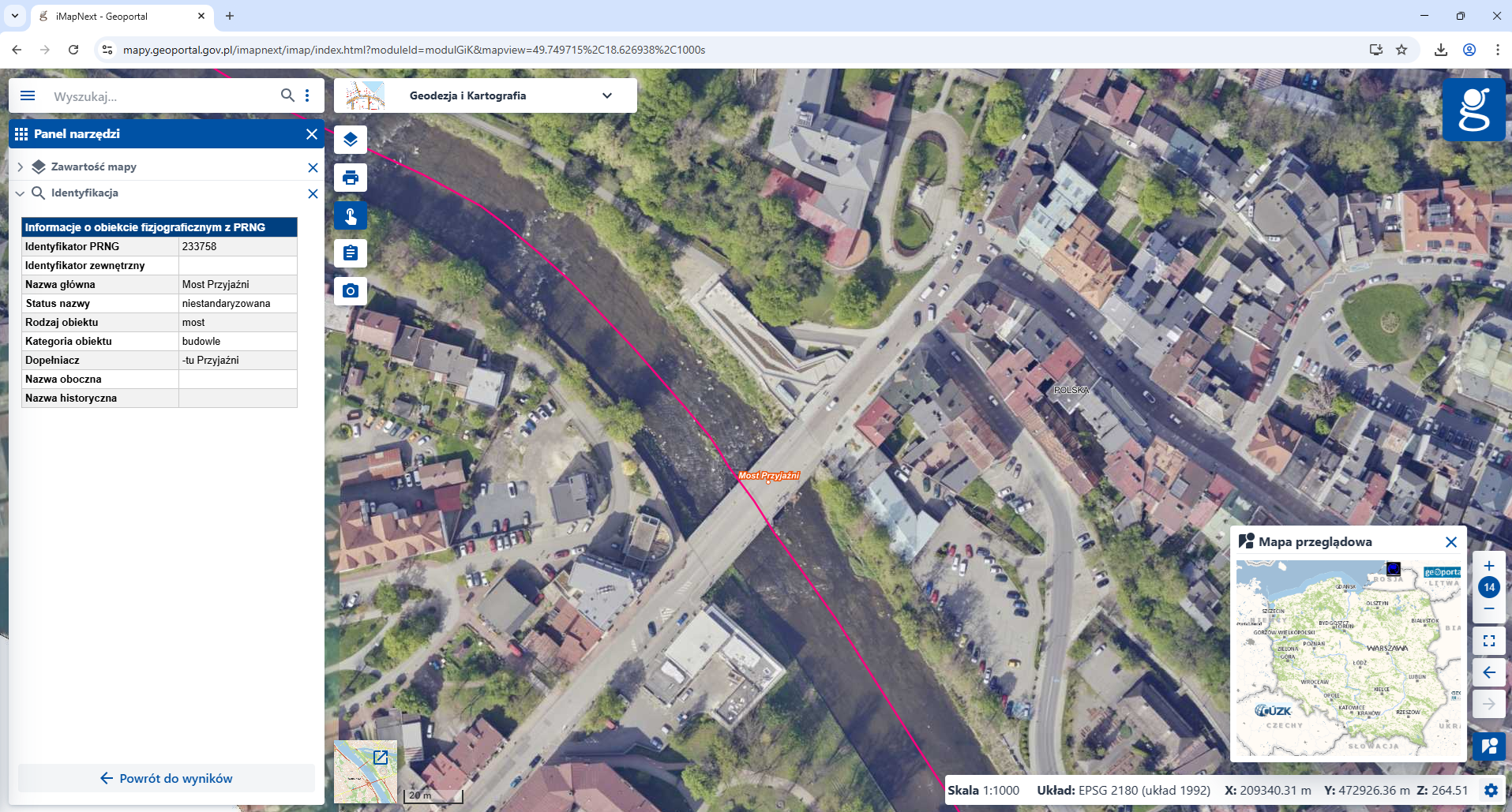Click the search magnifier icon

(x=287, y=95)
